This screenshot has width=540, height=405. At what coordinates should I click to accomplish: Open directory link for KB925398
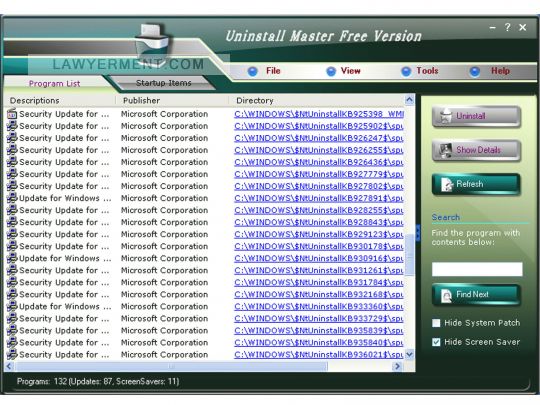pos(319,114)
